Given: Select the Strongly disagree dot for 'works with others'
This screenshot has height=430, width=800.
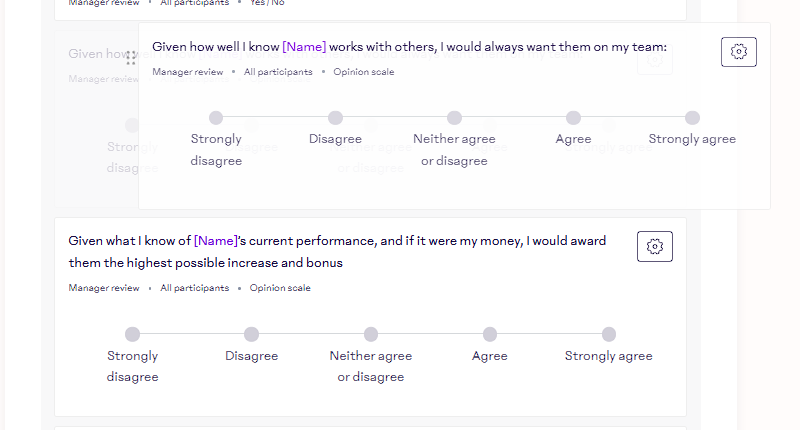Looking at the screenshot, I should (x=216, y=118).
